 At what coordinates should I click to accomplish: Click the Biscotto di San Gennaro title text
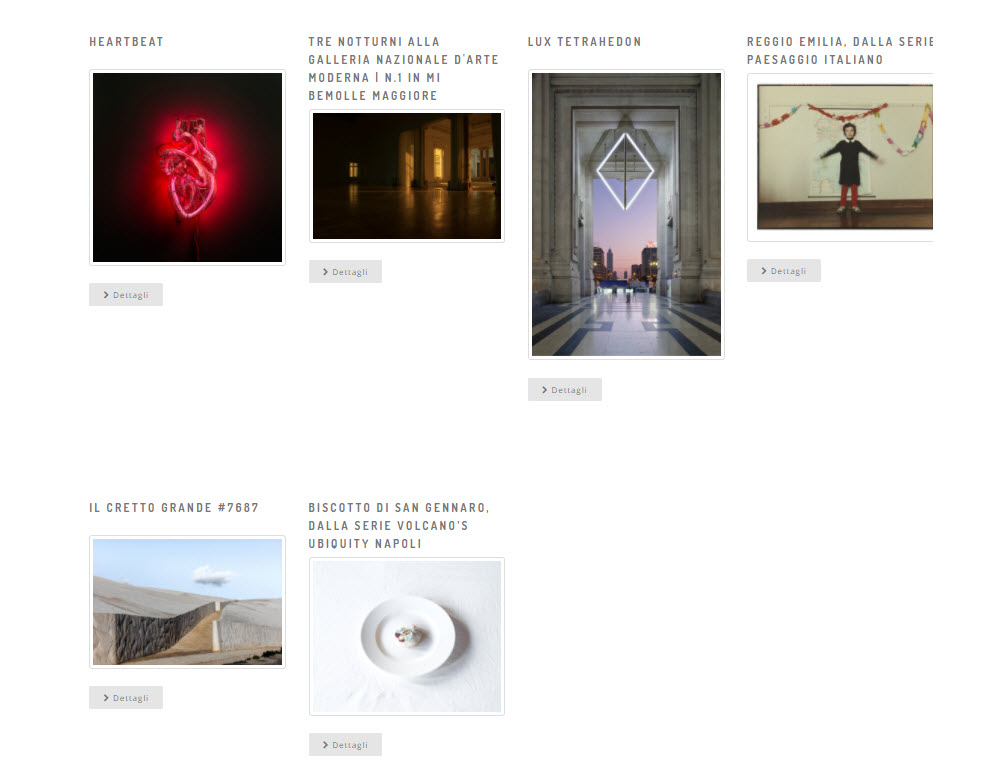399,525
